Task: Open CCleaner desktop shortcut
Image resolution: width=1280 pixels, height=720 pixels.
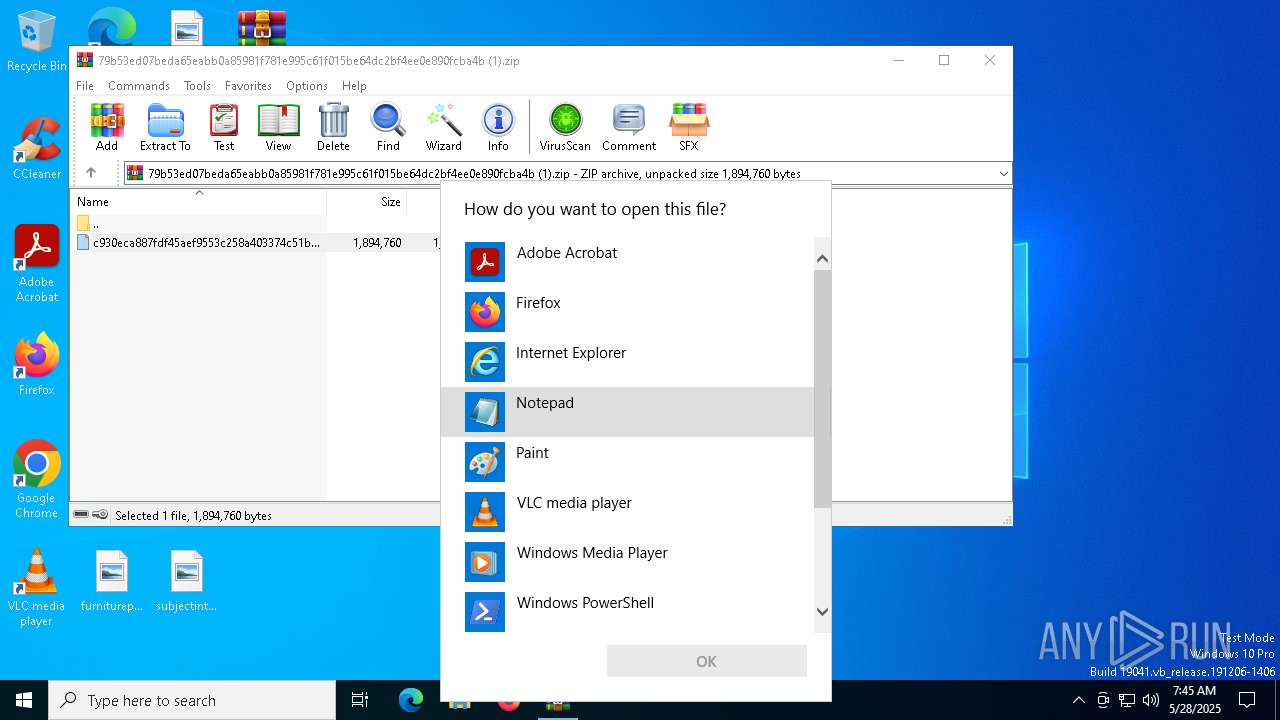Action: [37, 148]
